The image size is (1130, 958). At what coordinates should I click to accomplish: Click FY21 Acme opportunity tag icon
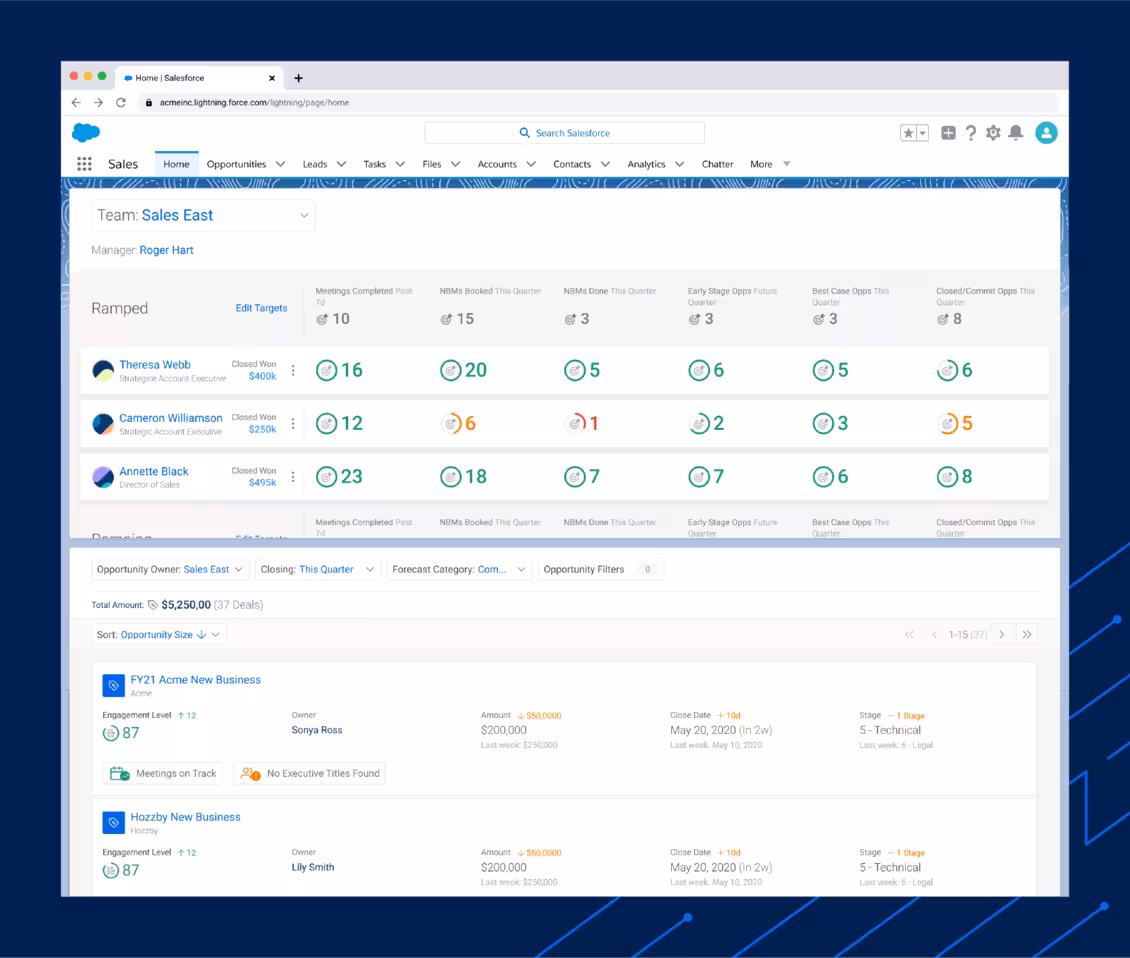[x=114, y=686]
